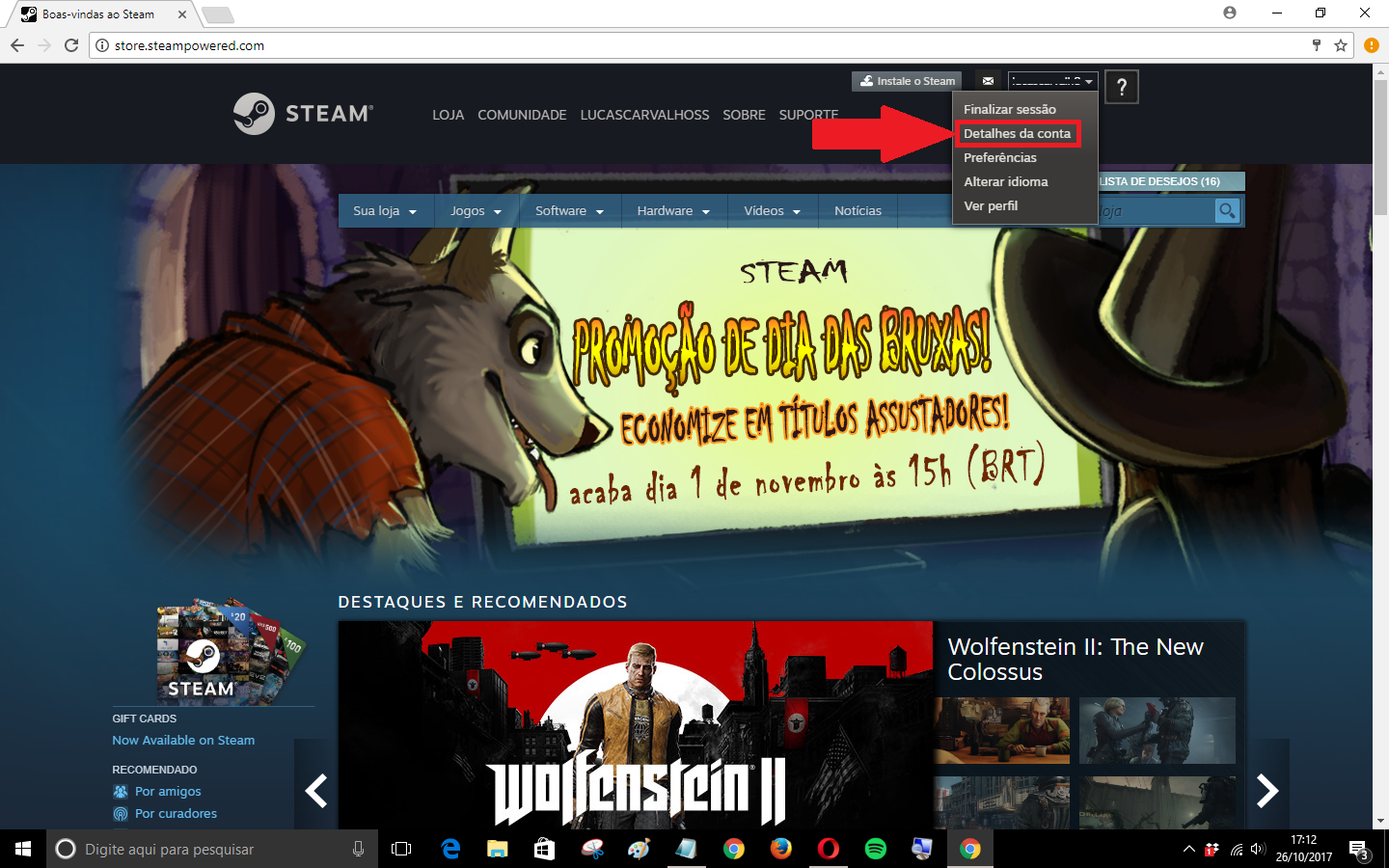Expand the Sua loja dropdown
1389x868 pixels.
(x=385, y=210)
